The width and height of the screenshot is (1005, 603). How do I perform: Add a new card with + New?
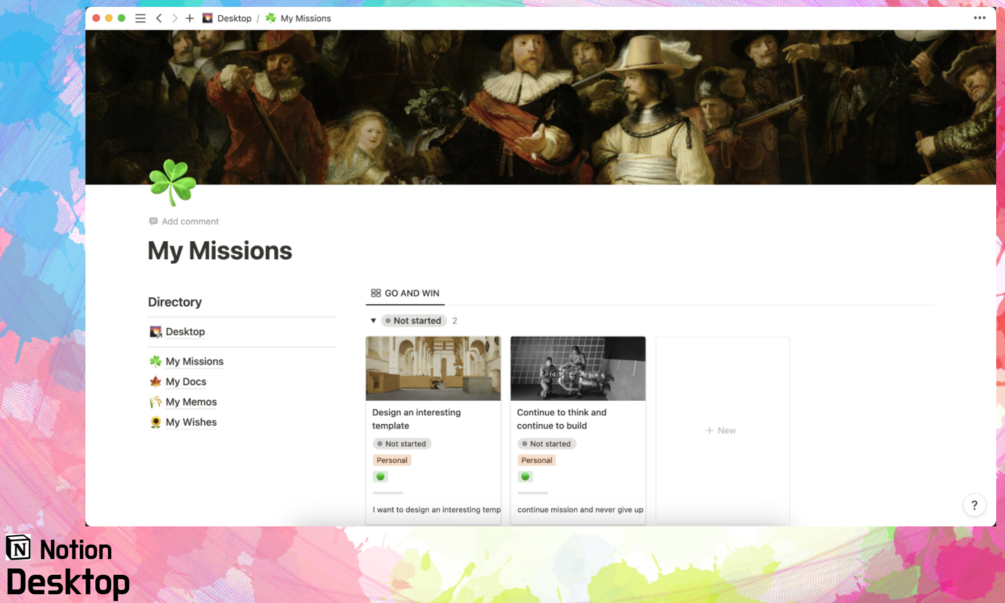click(721, 431)
